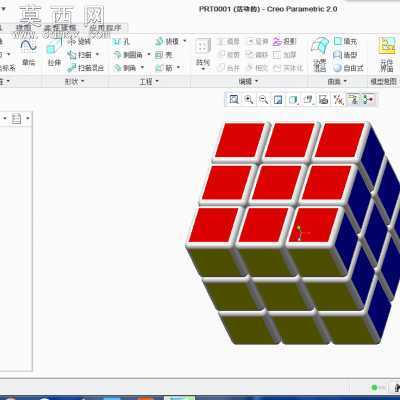Click the Repaint icon in graphics toolbar

pyautogui.click(x=278, y=99)
